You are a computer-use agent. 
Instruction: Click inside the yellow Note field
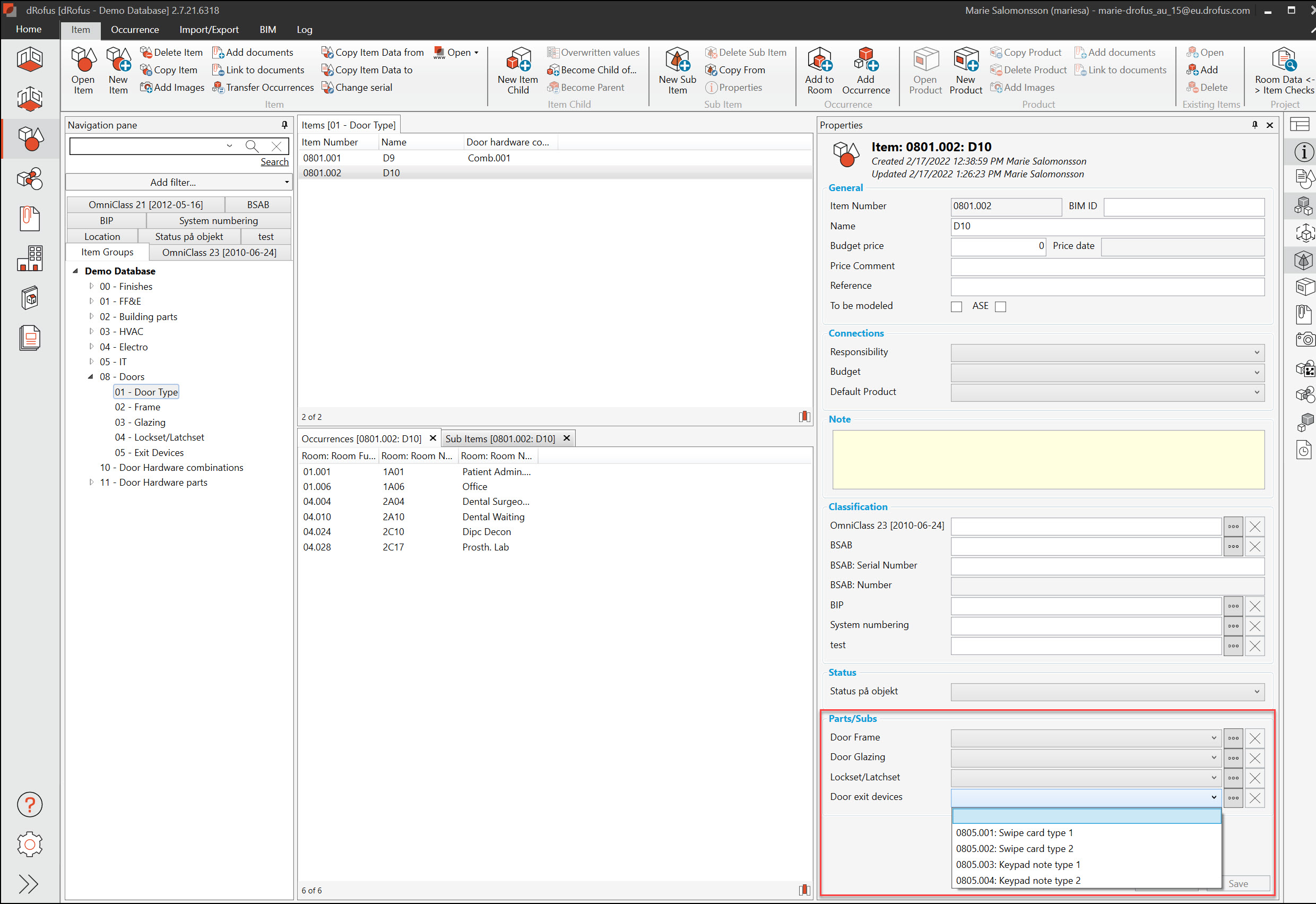1047,459
